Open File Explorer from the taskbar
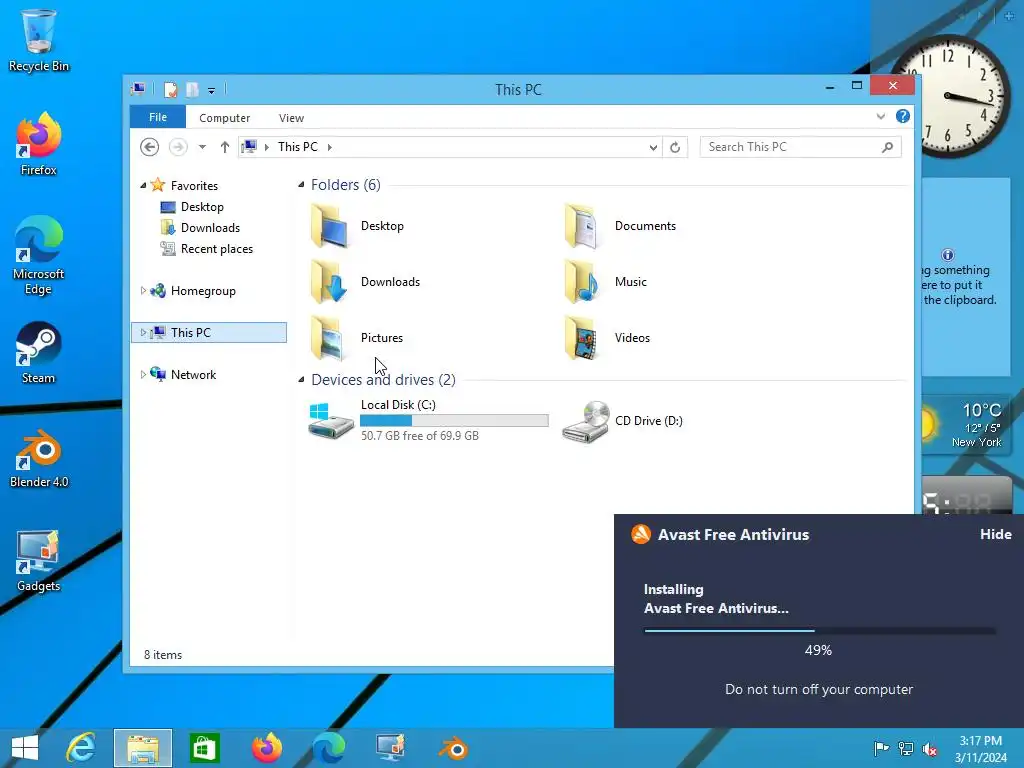The width and height of the screenshot is (1024, 768). [143, 748]
